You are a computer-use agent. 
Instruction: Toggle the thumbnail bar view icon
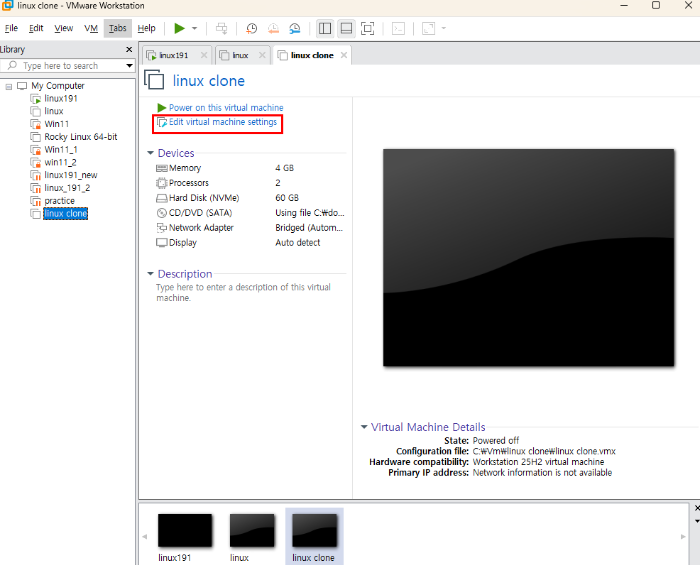coord(346,29)
